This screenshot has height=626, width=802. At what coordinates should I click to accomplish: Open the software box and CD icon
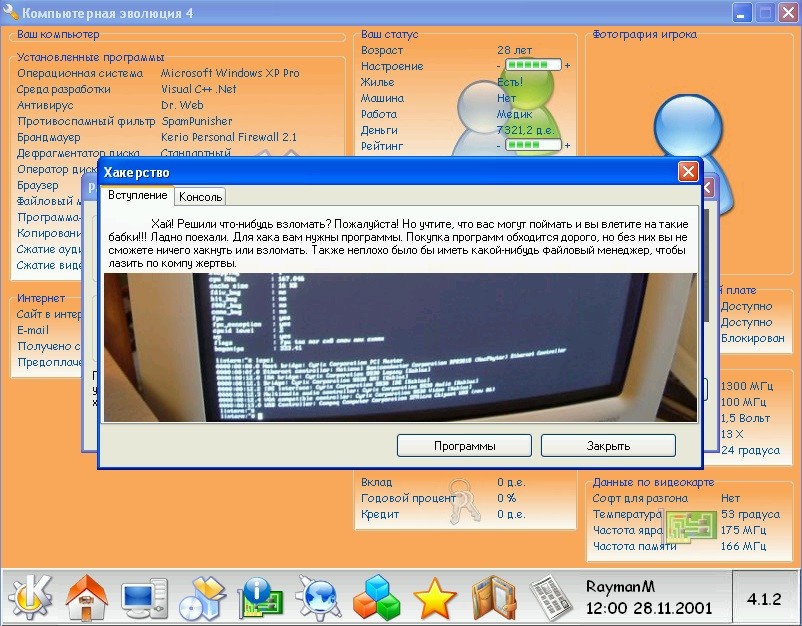202,597
